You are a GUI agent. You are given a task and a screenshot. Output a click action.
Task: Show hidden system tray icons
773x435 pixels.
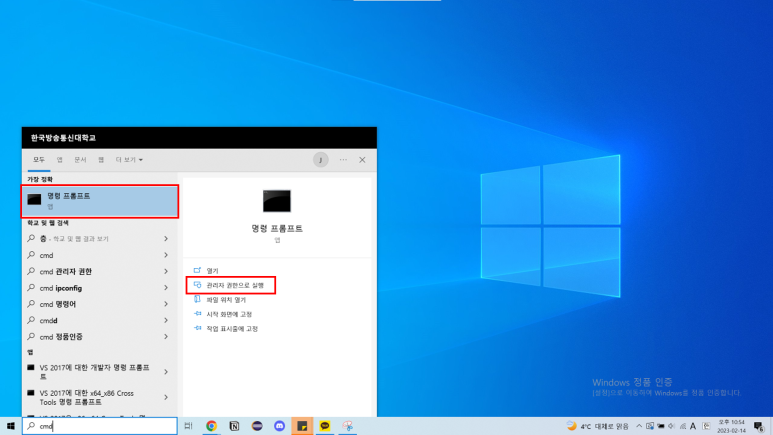pyautogui.click(x=639, y=426)
